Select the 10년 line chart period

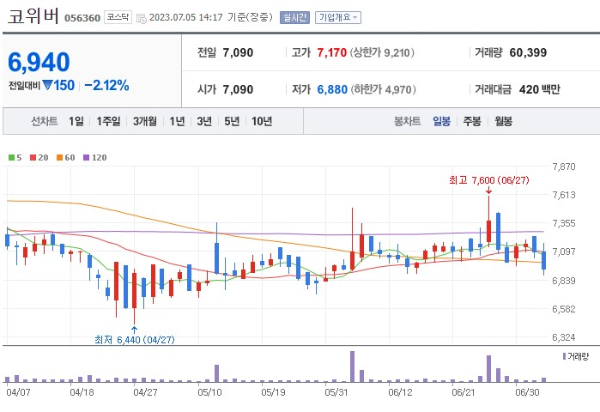pos(262,121)
